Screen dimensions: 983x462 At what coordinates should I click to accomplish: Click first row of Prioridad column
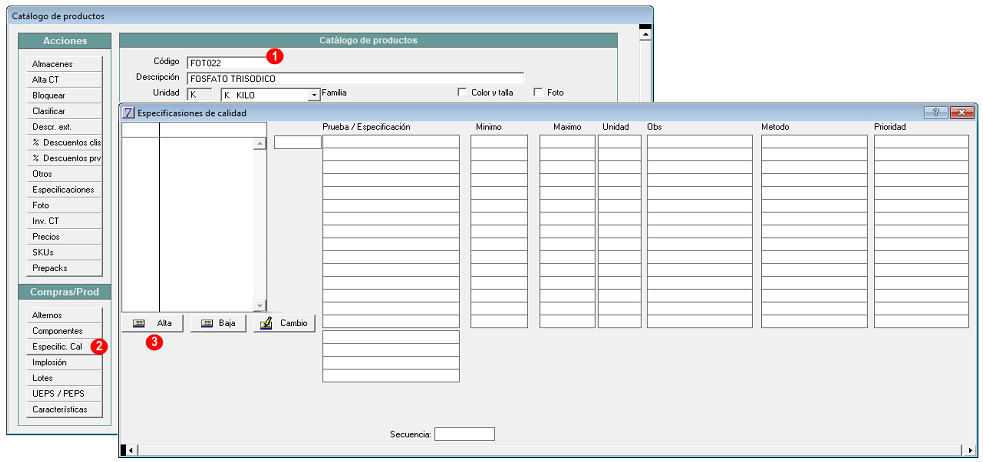[922, 142]
